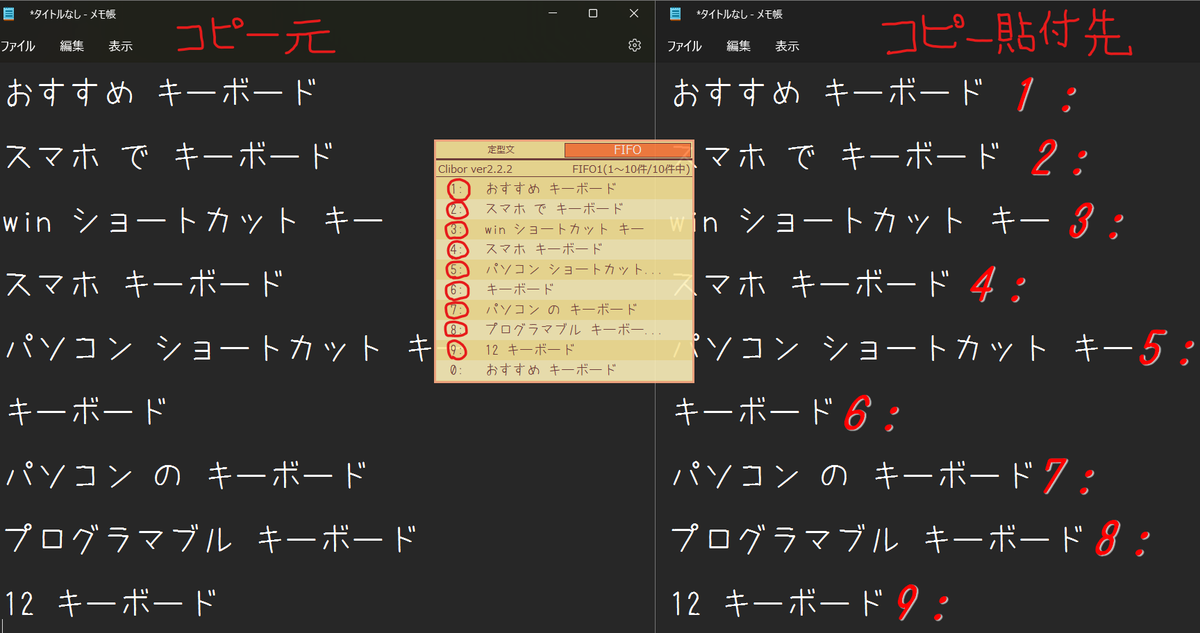Click line おすすめ キーボード in right Notepad
The image size is (1200, 633).
(828, 93)
